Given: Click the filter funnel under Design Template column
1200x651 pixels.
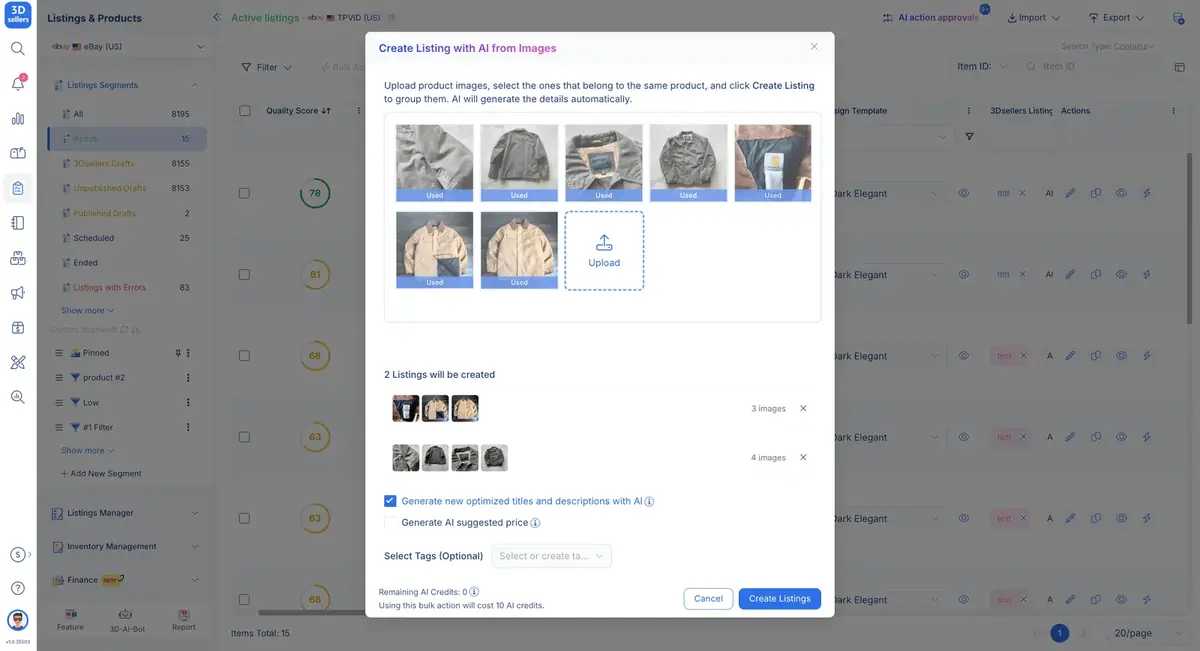Looking at the screenshot, I should point(969,137).
